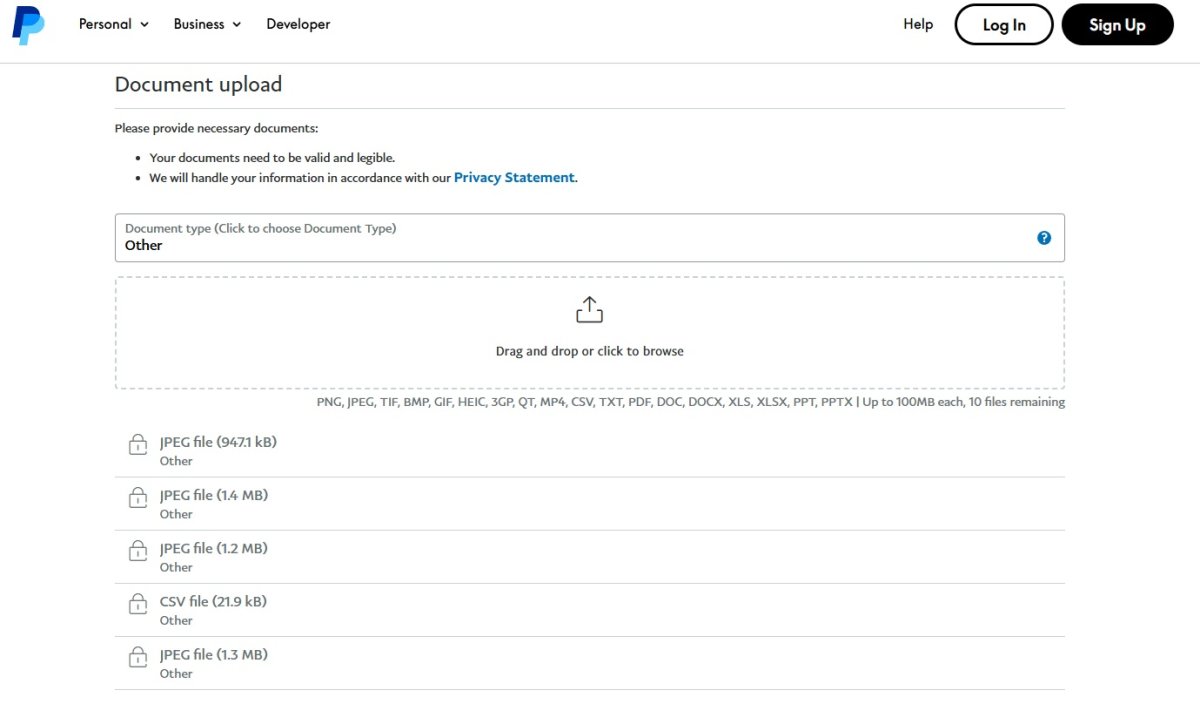Image resolution: width=1200 pixels, height=704 pixels.
Task: Open the document type help icon
Action: [x=1044, y=238]
